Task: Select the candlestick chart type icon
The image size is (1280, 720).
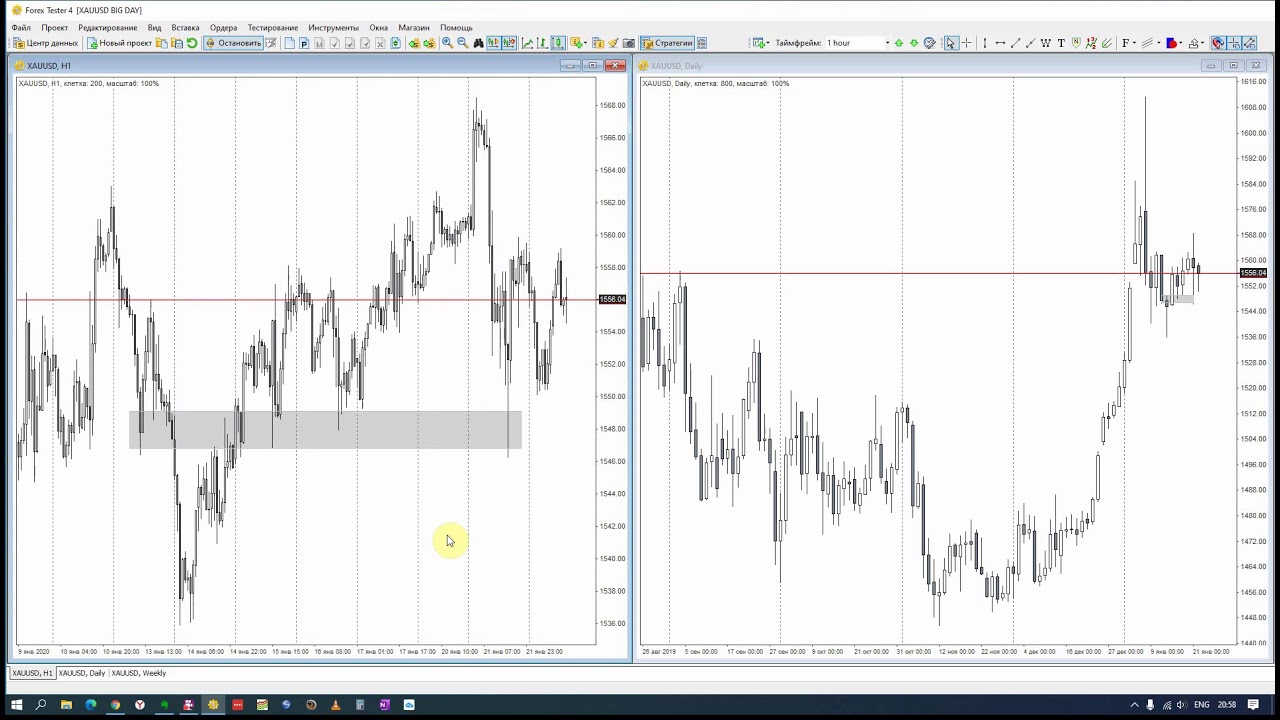Action: 557,43
